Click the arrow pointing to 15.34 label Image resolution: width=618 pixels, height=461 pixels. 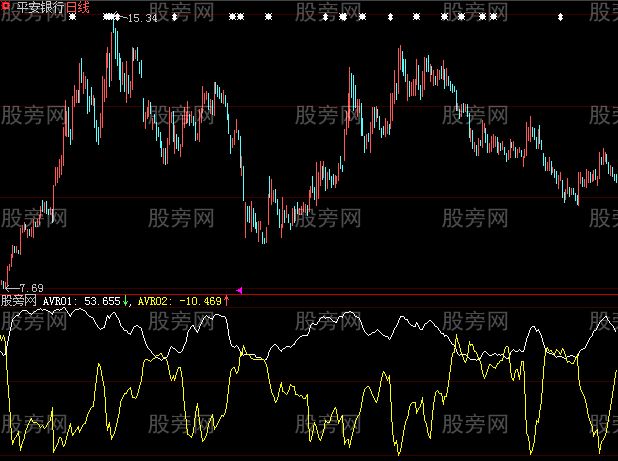point(123,18)
